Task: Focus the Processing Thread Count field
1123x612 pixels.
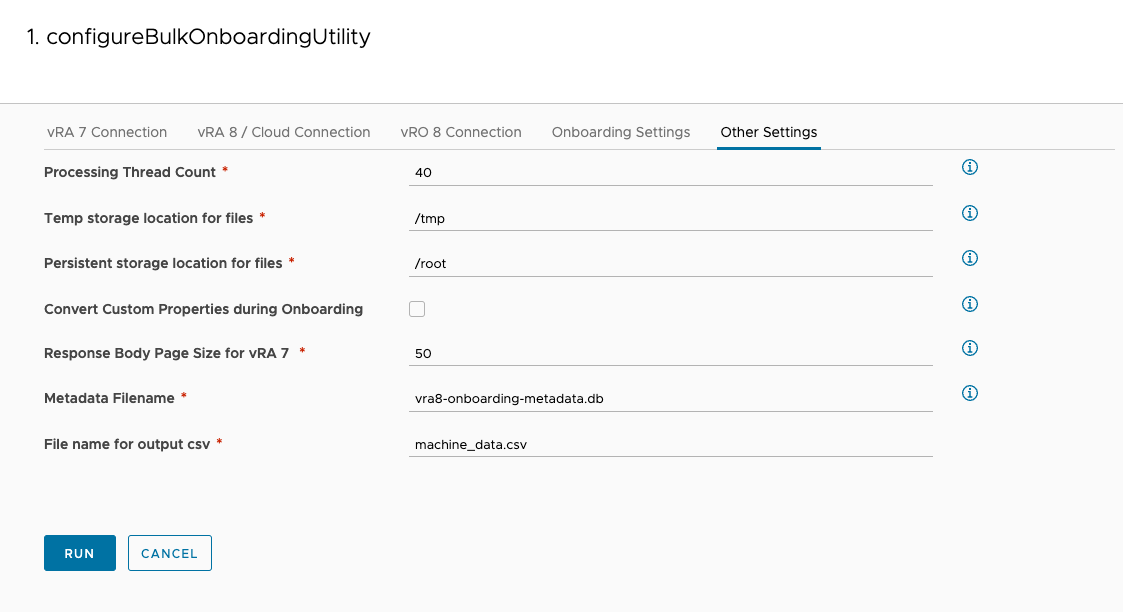Action: (670, 173)
